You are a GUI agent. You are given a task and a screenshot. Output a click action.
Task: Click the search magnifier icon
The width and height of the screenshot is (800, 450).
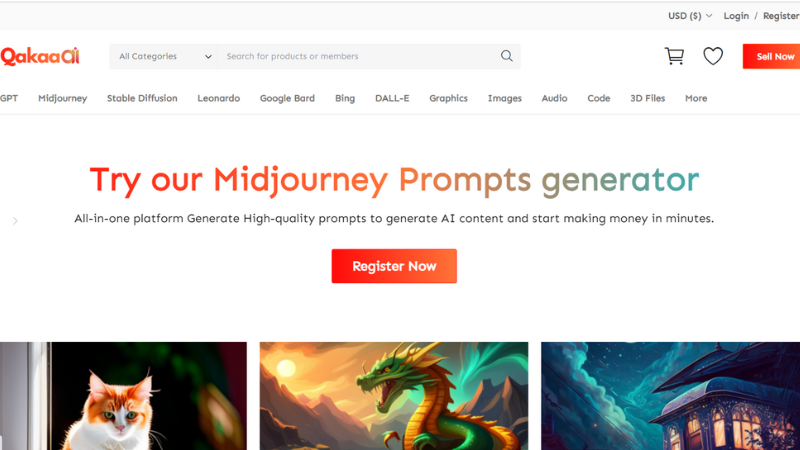(507, 56)
